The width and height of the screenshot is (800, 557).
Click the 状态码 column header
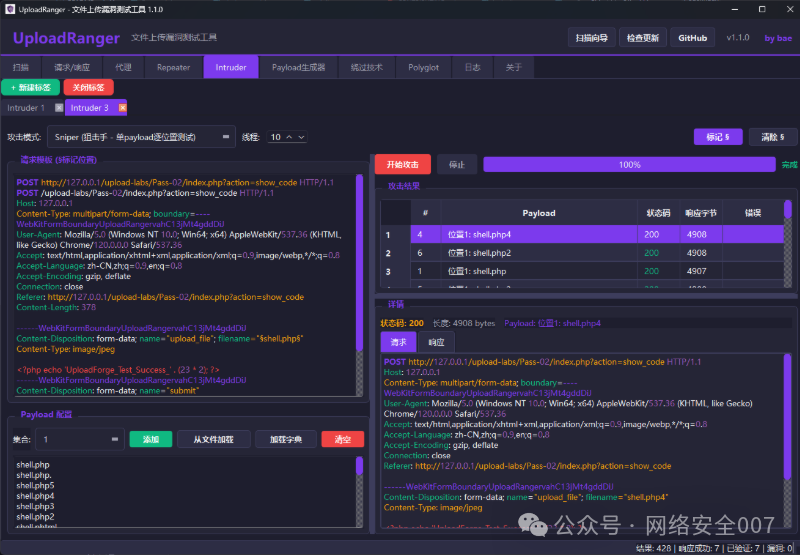click(x=658, y=213)
